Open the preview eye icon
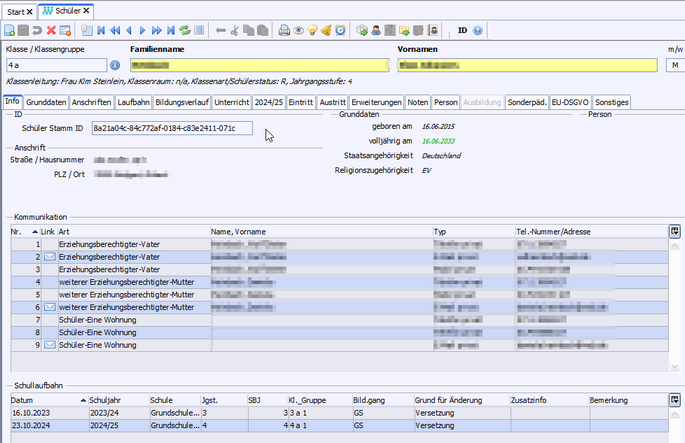 (299, 31)
